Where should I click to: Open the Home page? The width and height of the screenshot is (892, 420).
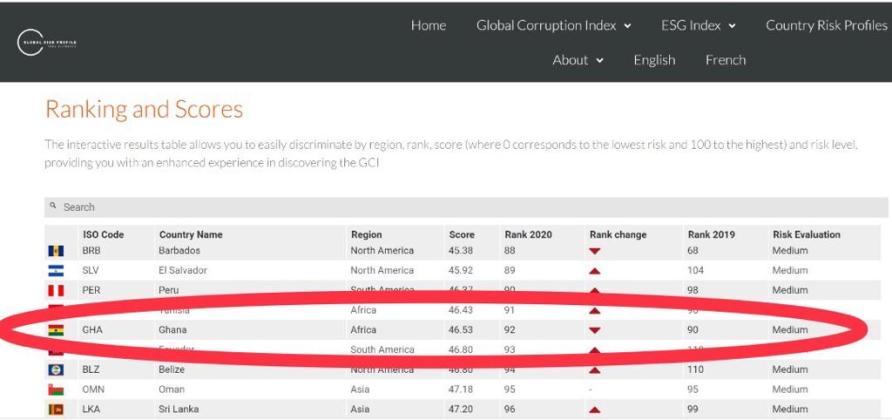tap(428, 26)
